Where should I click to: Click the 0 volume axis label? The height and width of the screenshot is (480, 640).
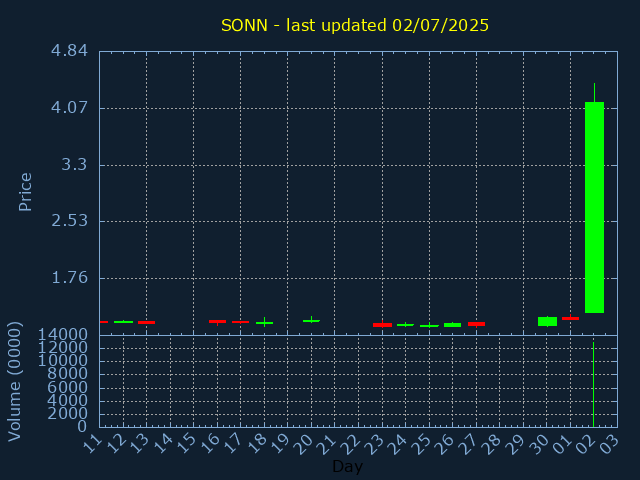(x=82, y=427)
